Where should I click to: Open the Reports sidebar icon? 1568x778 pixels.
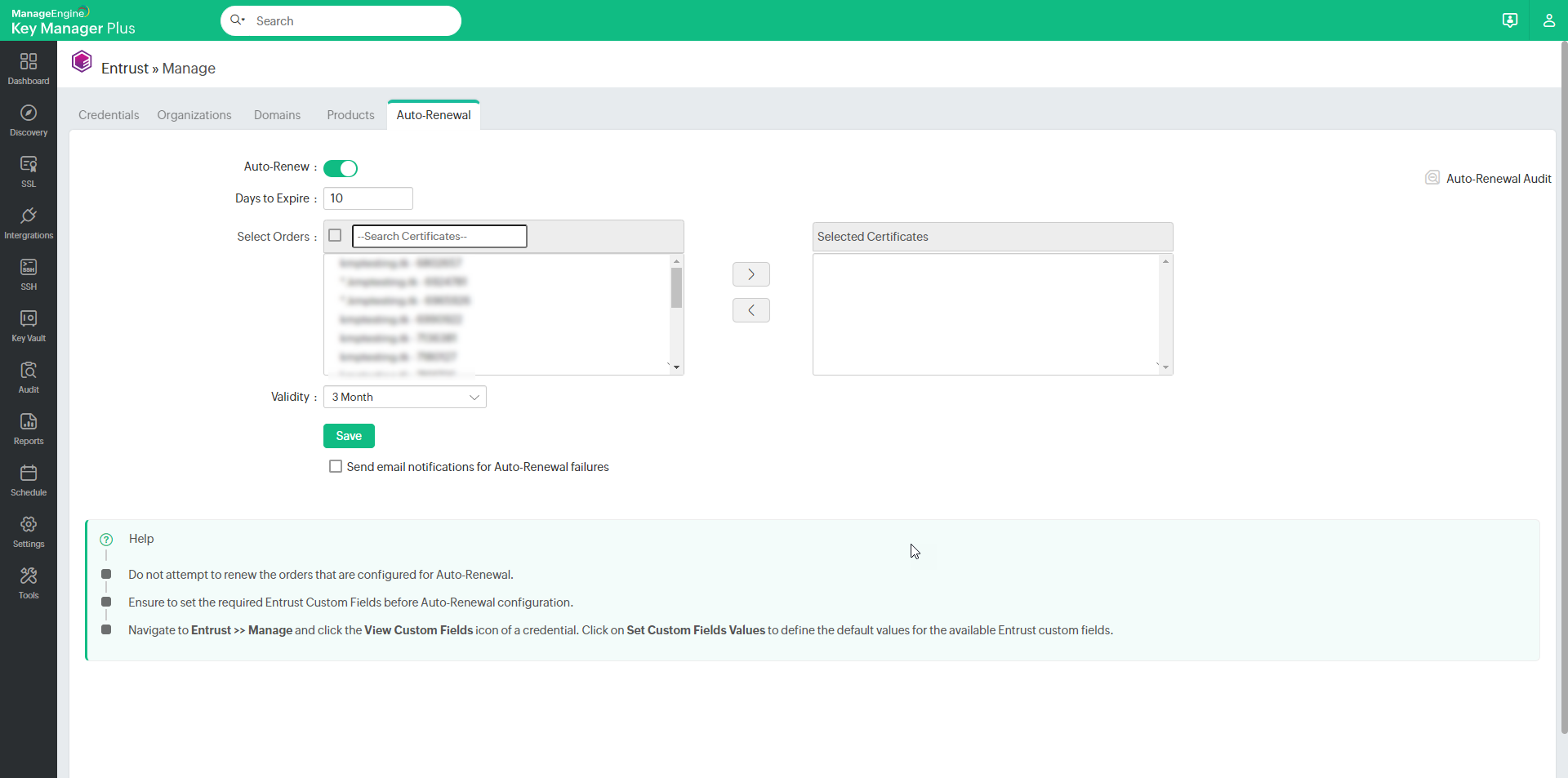[29, 421]
